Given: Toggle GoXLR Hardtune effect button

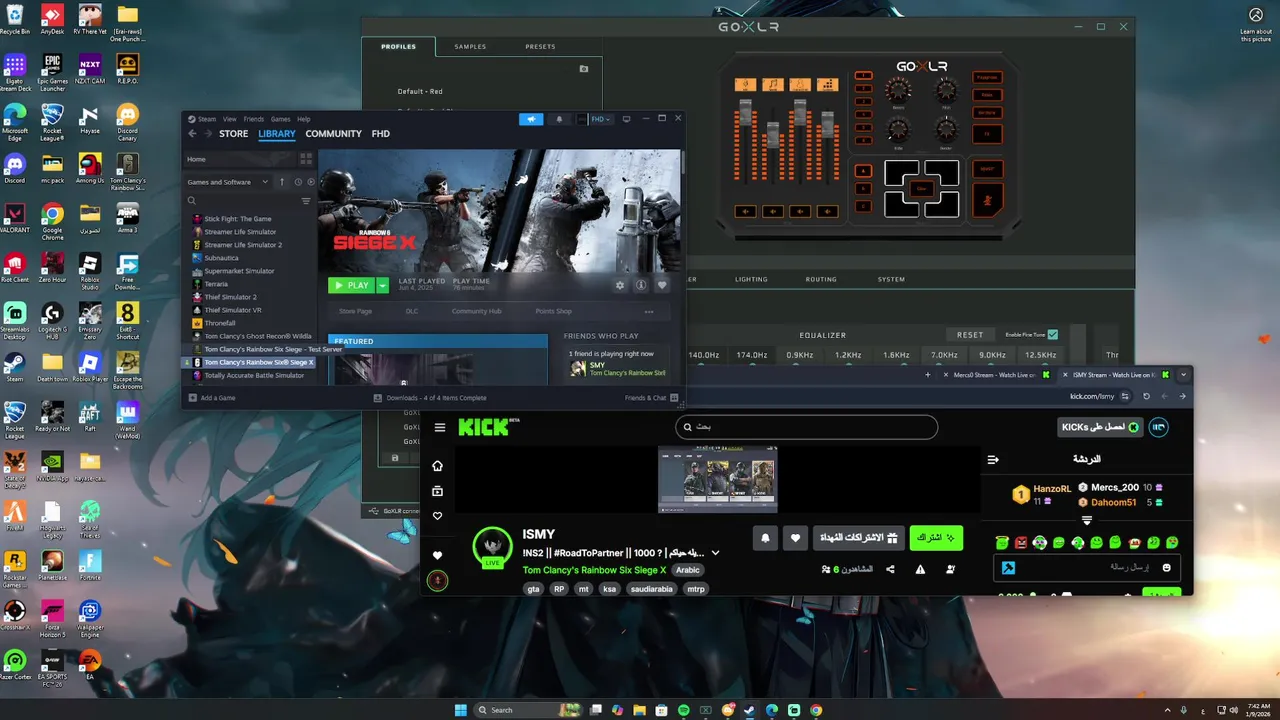Looking at the screenshot, I should pos(987,114).
